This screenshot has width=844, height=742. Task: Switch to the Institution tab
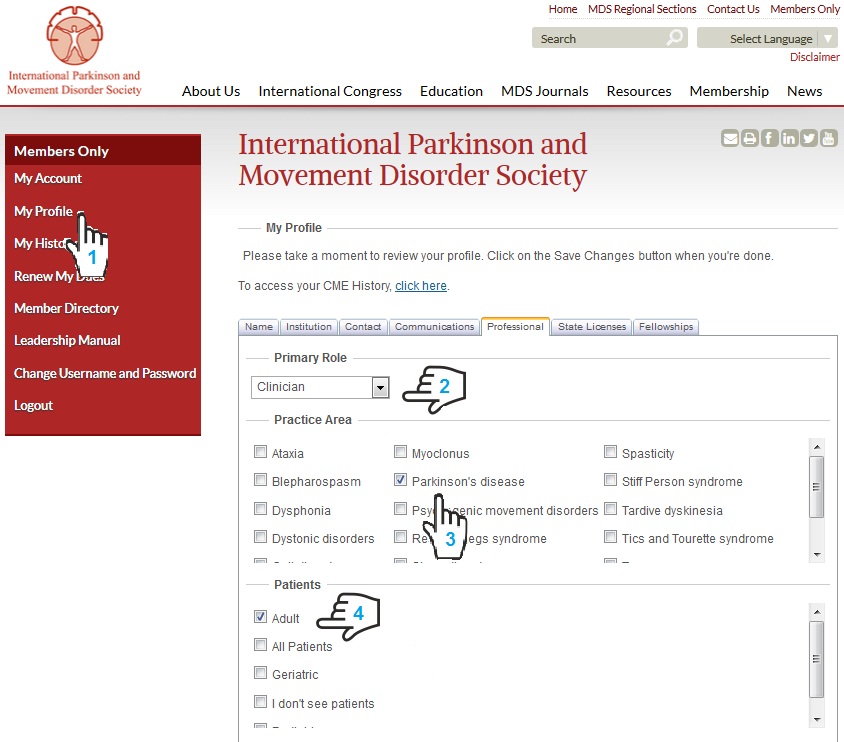308,327
